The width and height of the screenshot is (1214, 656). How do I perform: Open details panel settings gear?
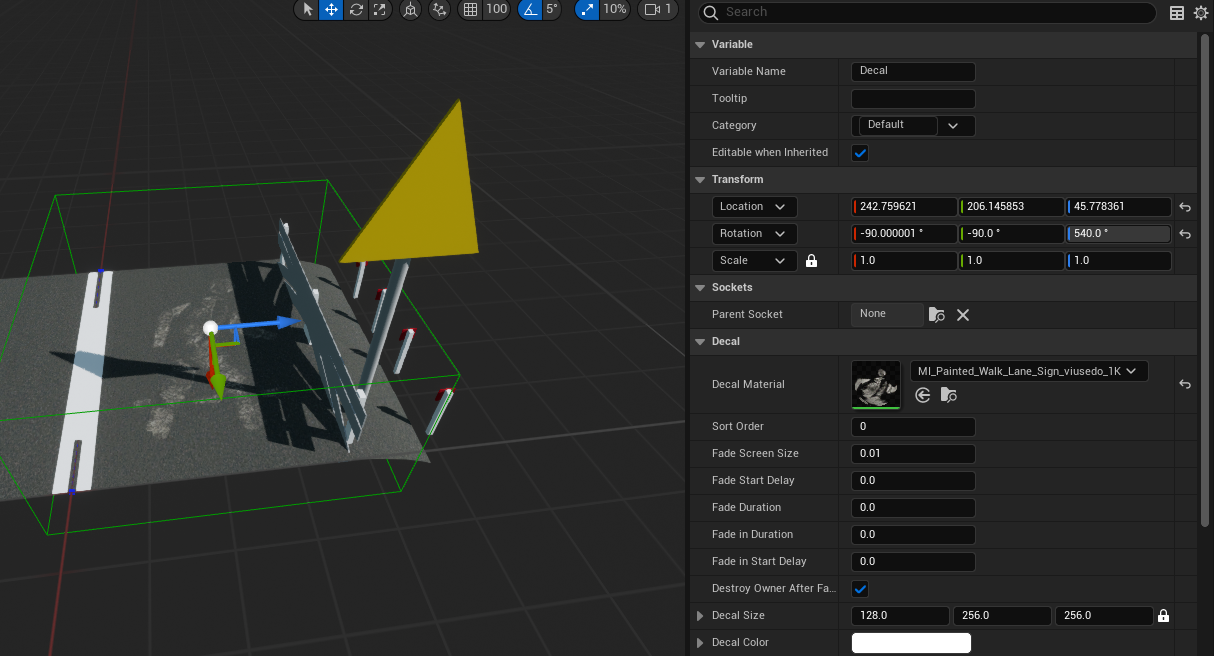pyautogui.click(x=1201, y=13)
